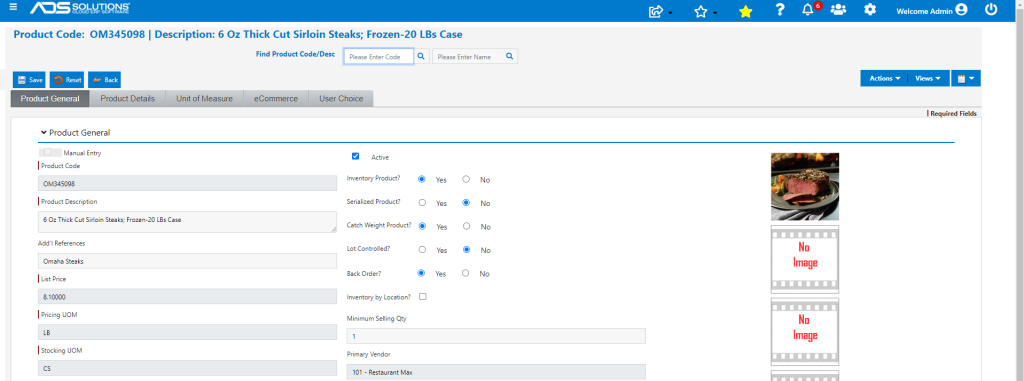The image size is (1024, 381).
Task: Select Yes for Inventory Product
Action: [422, 179]
